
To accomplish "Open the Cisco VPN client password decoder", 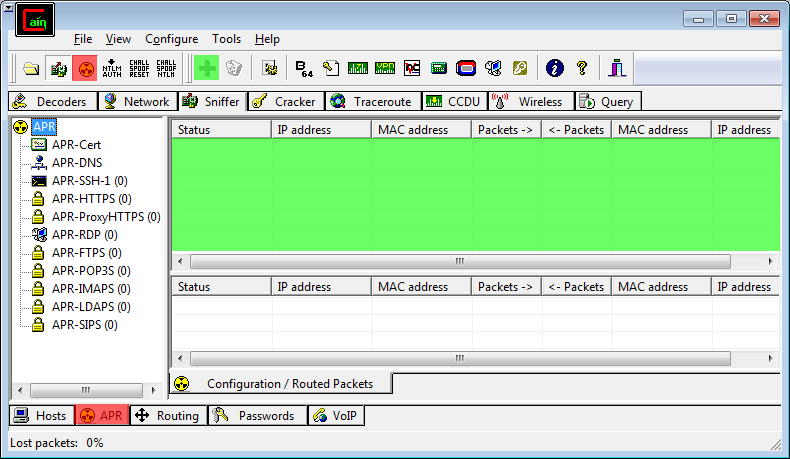I will tap(385, 68).
